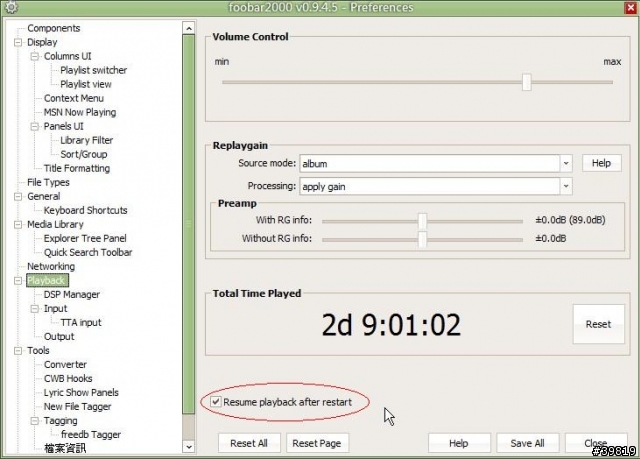Click the gear icon in title bar
This screenshot has height=459, width=640.
[11, 7]
